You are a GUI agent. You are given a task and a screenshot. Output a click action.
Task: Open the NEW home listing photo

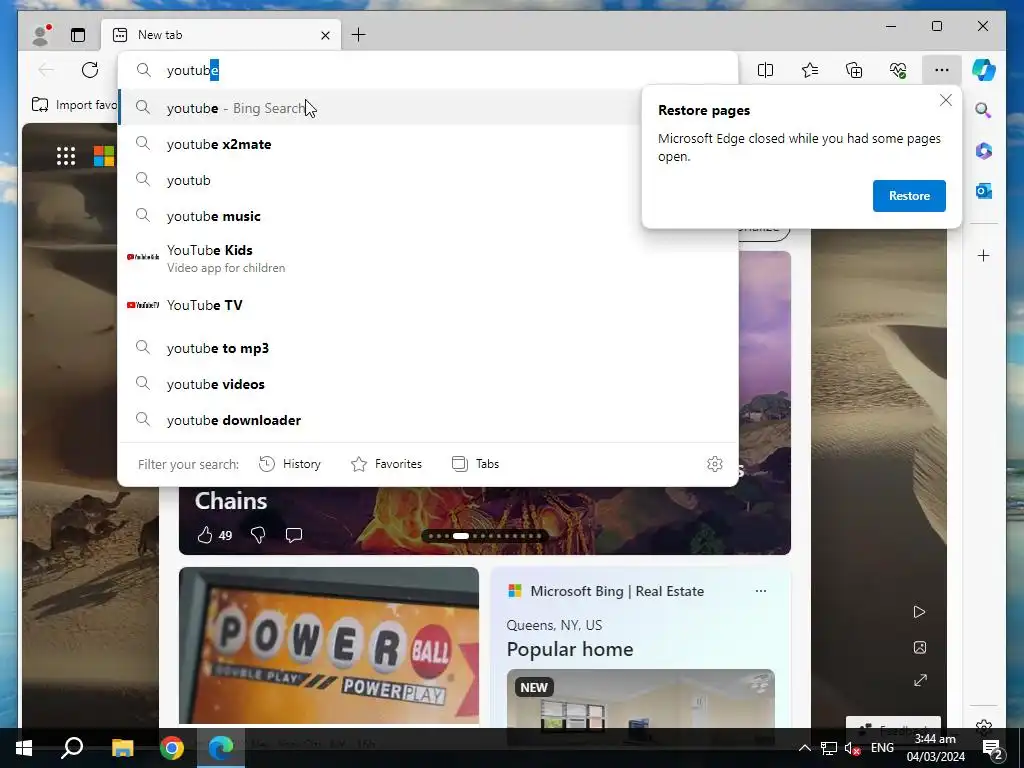641,699
